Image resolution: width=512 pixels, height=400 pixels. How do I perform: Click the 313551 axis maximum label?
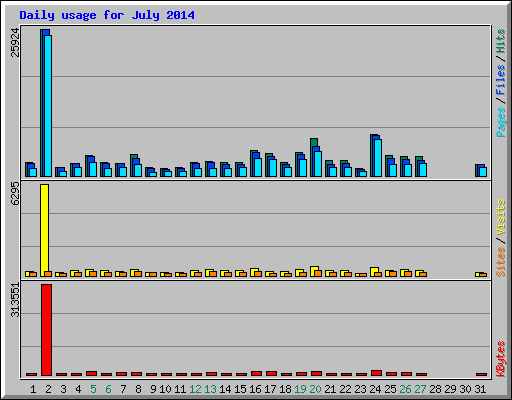[15, 300]
